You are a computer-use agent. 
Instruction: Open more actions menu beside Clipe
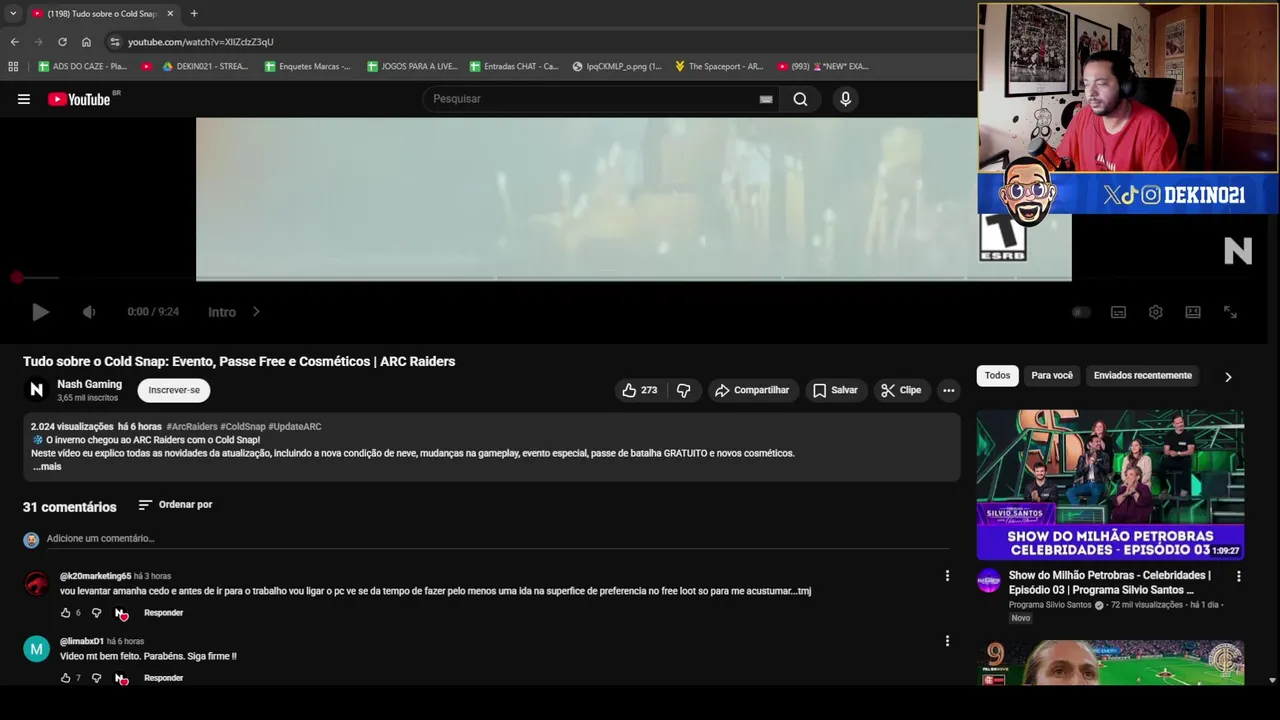tap(949, 390)
